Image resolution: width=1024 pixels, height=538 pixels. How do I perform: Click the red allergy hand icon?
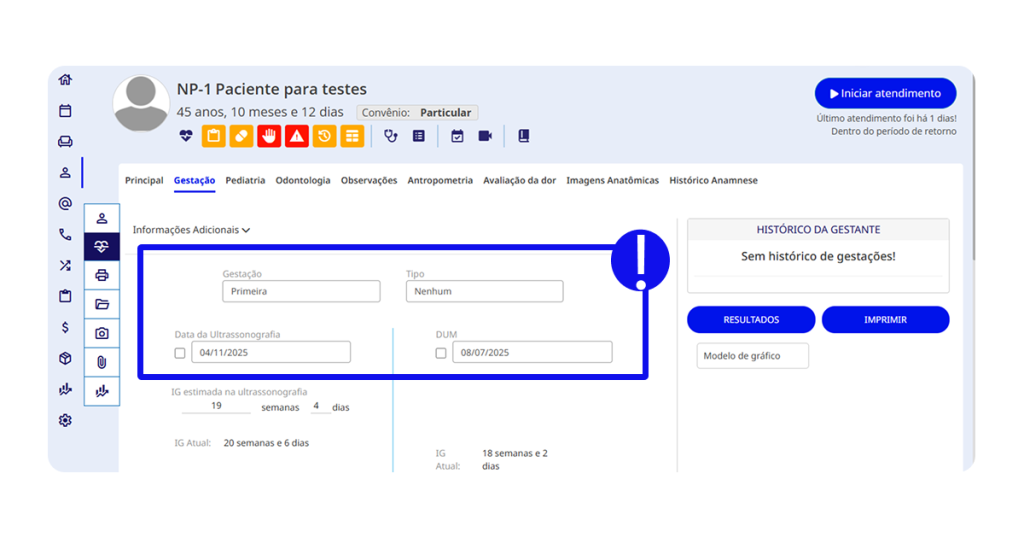point(268,136)
